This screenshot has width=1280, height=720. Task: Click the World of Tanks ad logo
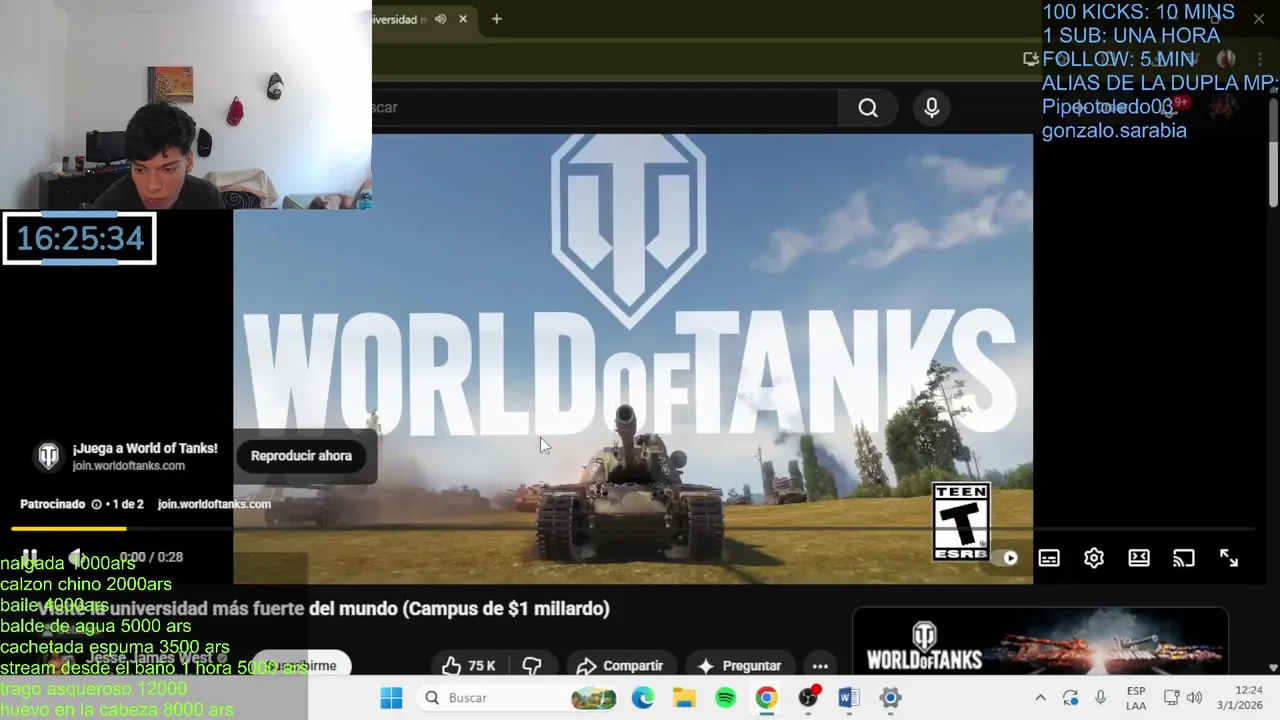coord(48,456)
